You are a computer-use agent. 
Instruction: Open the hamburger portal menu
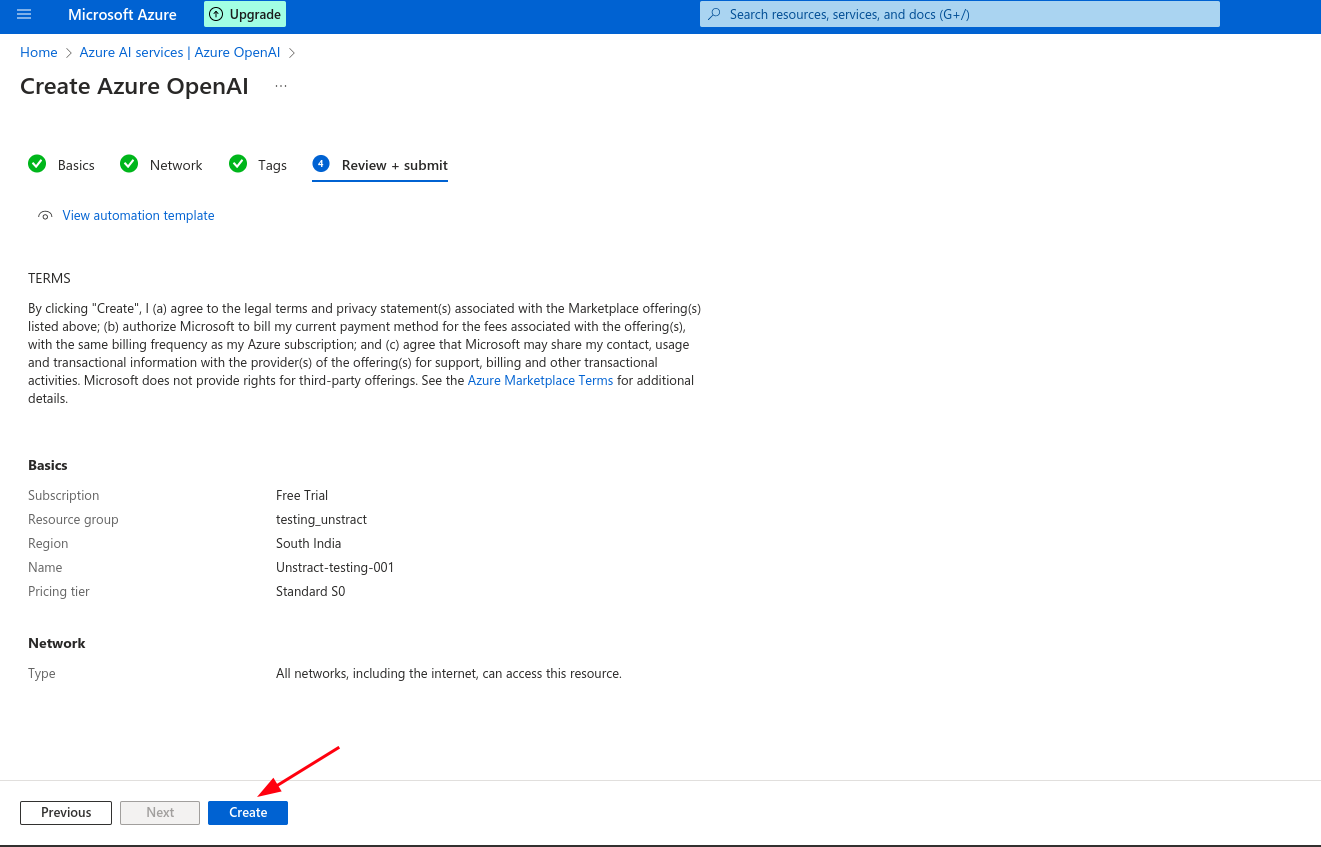[x=24, y=14]
